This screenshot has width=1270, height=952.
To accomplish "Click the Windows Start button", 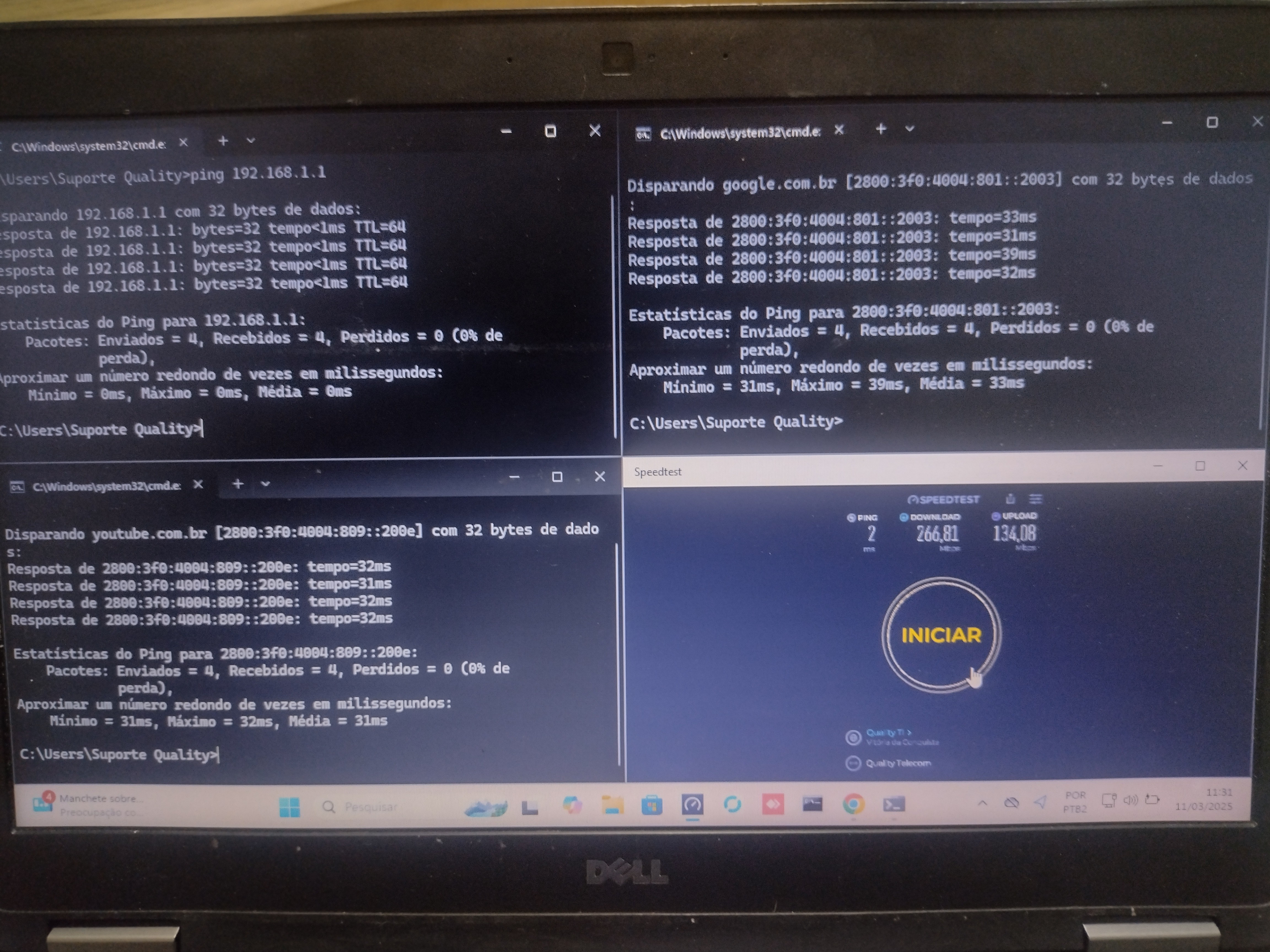I will pos(289,807).
